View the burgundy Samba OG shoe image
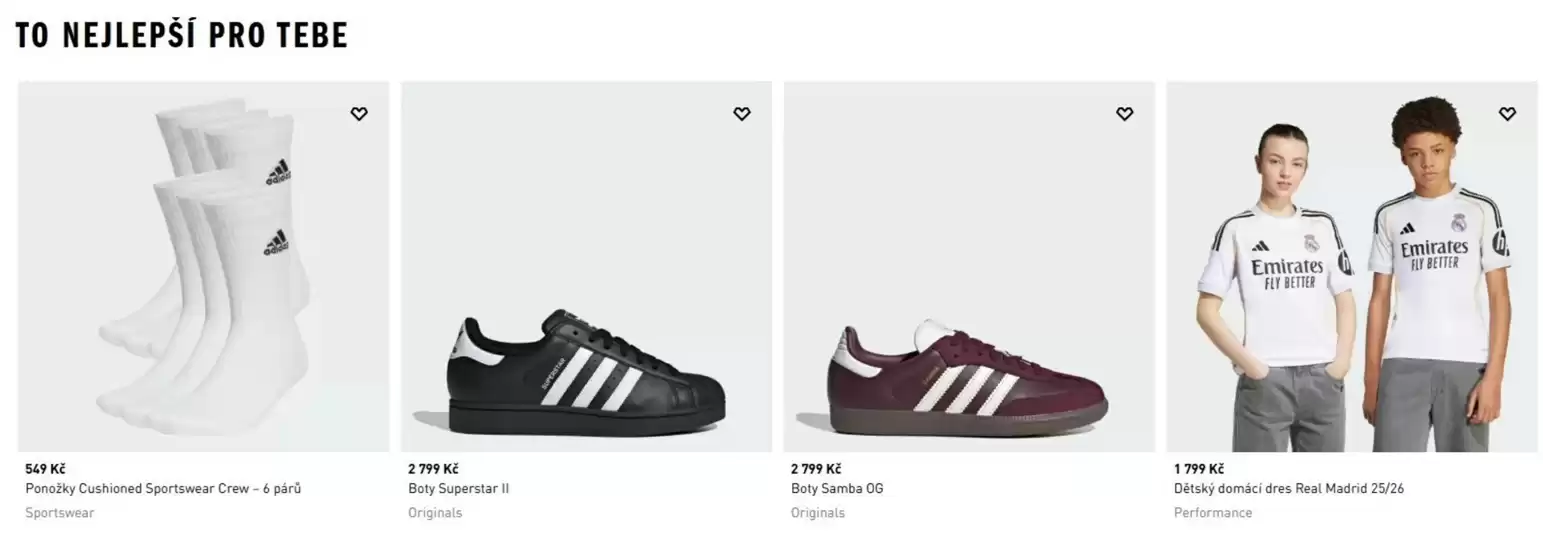This screenshot has height=560, width=1543. click(x=970, y=266)
